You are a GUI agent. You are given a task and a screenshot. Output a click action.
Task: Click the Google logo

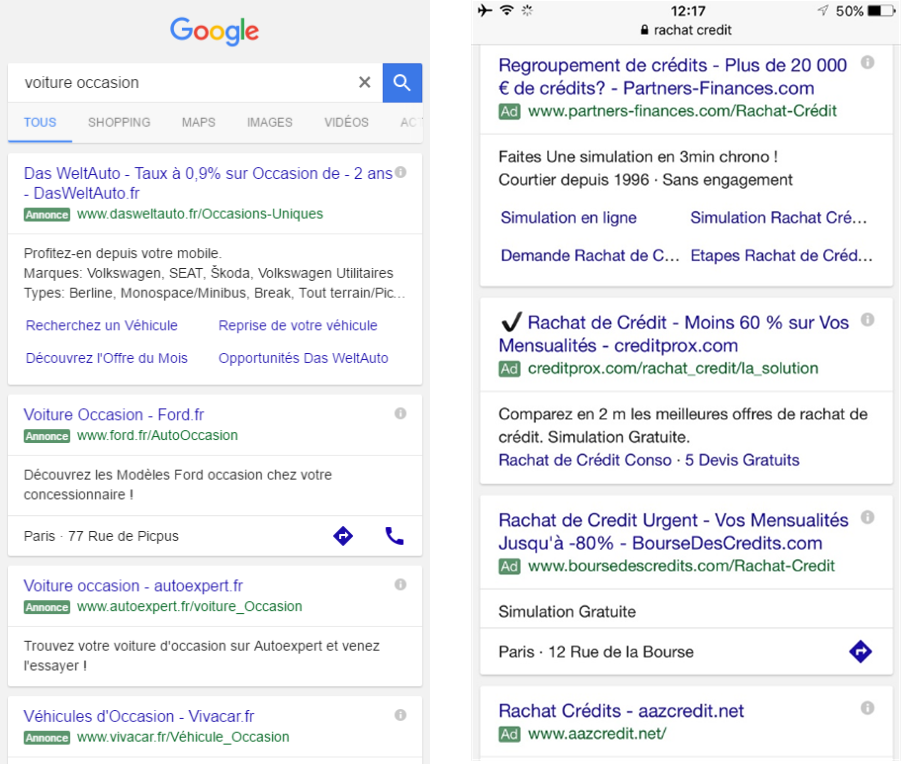click(x=214, y=31)
